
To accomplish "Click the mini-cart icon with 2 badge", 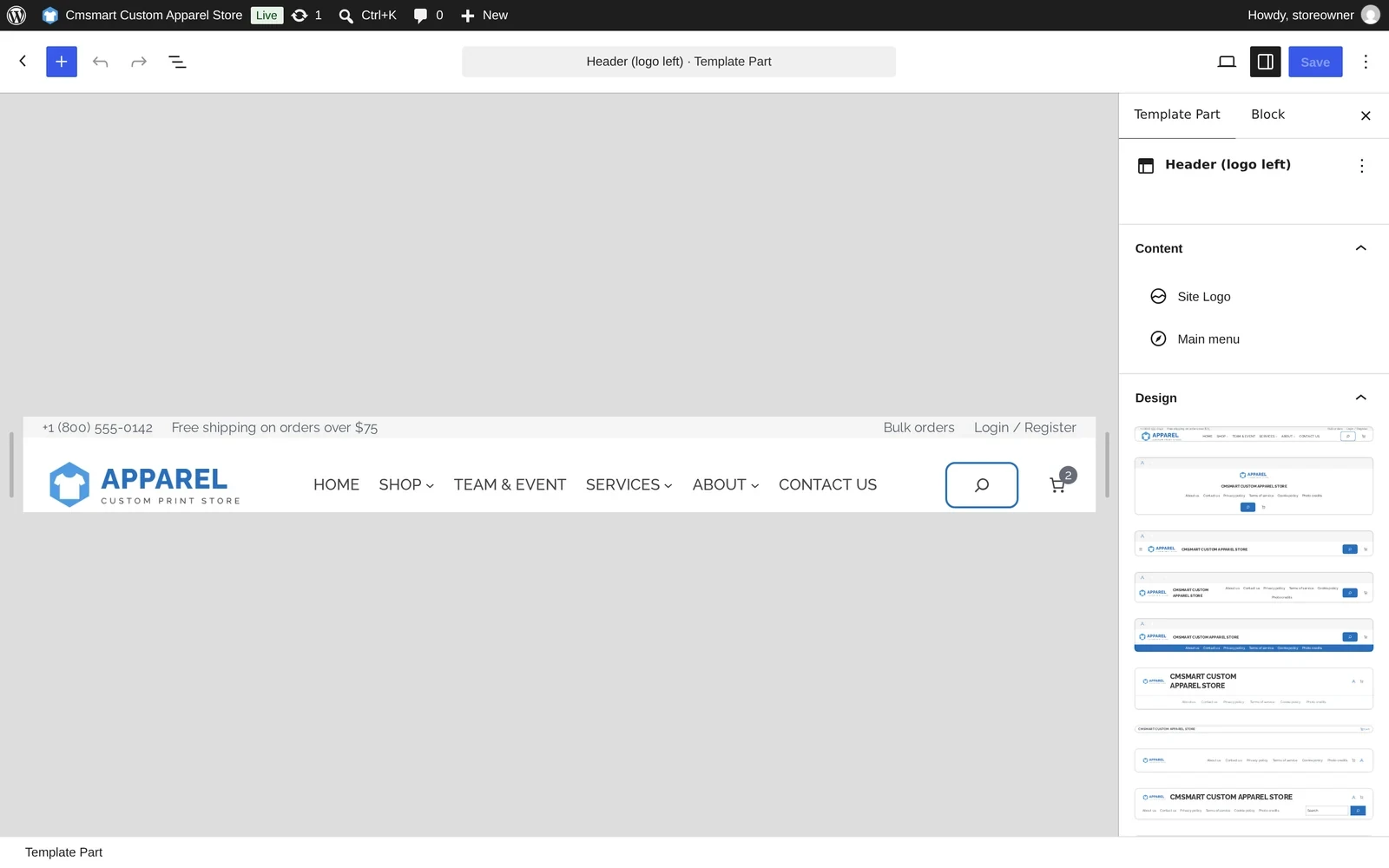I will [1062, 482].
